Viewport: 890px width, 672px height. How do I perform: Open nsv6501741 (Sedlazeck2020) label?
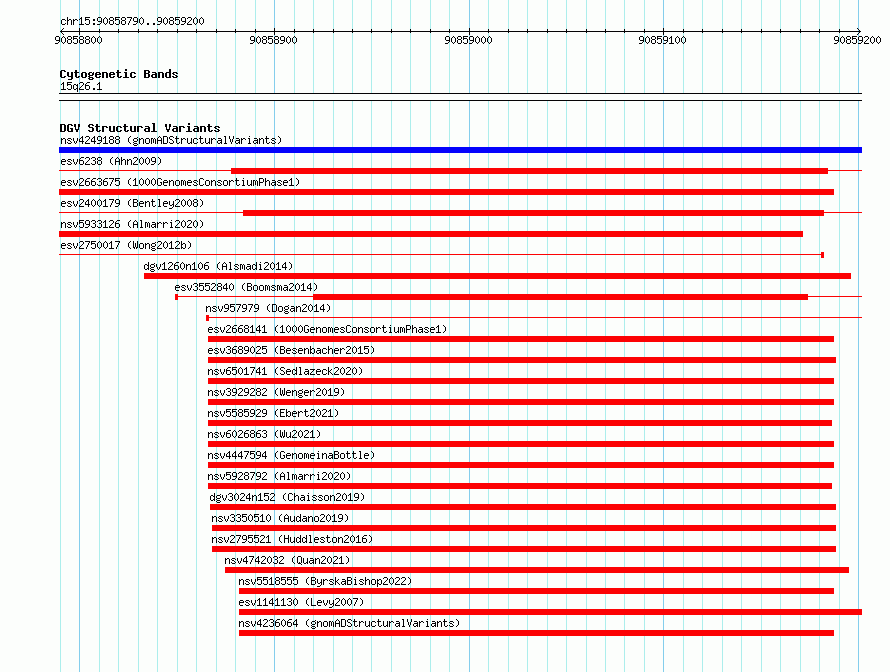[286, 371]
